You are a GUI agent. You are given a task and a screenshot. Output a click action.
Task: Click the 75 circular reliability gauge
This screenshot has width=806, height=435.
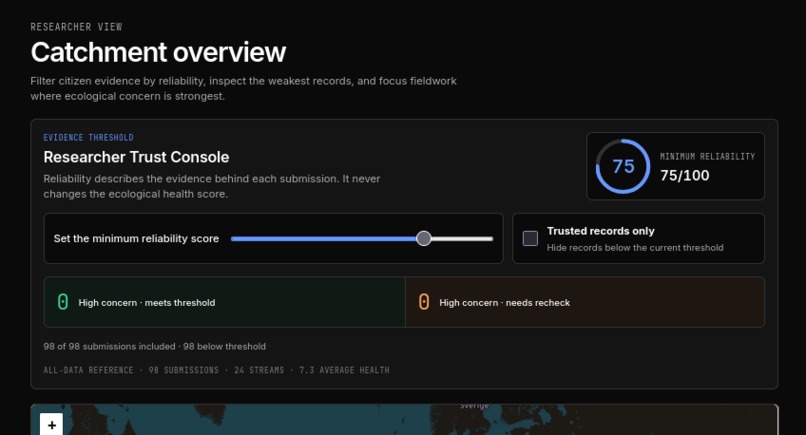pos(622,166)
